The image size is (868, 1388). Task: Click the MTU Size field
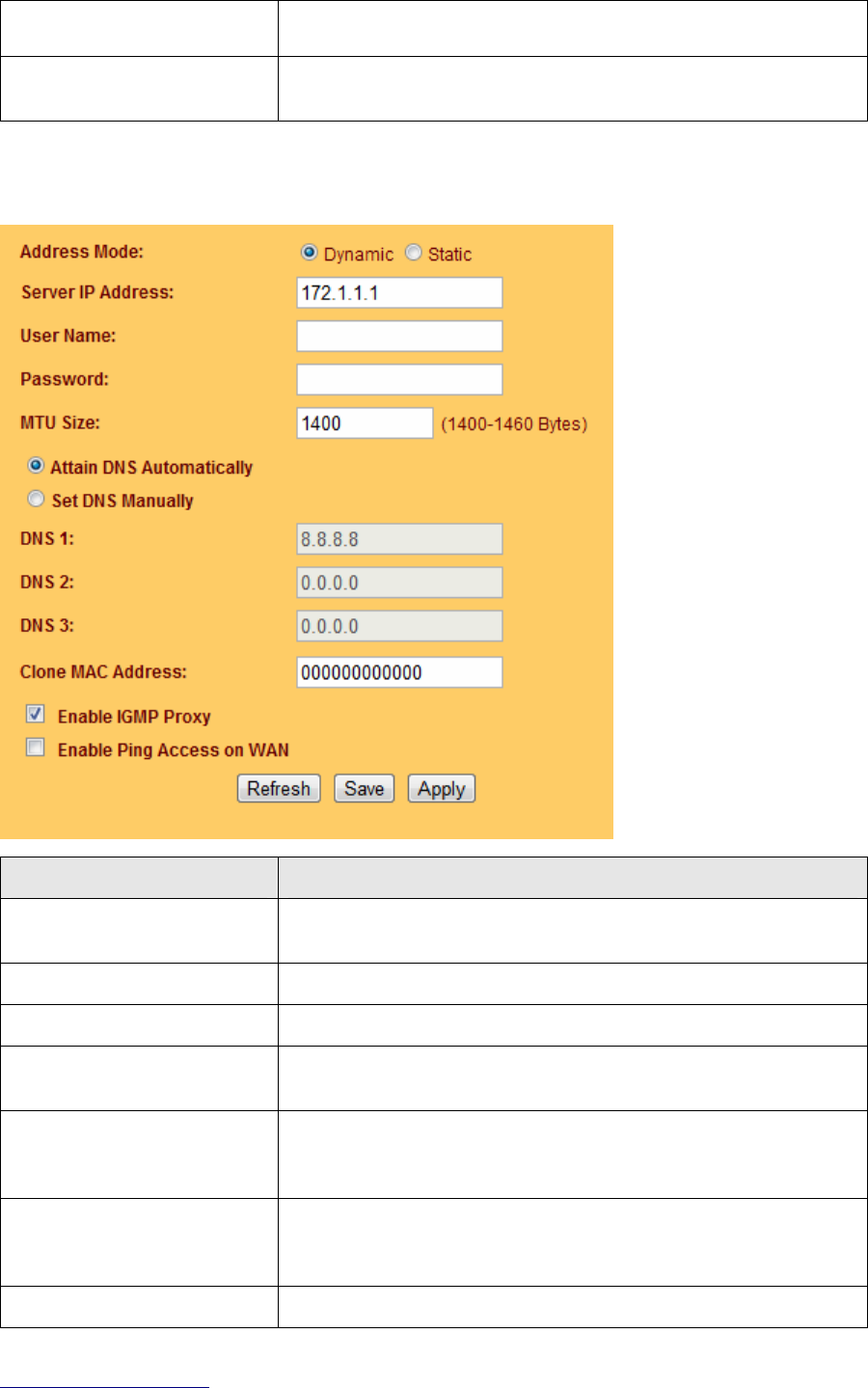pos(365,423)
